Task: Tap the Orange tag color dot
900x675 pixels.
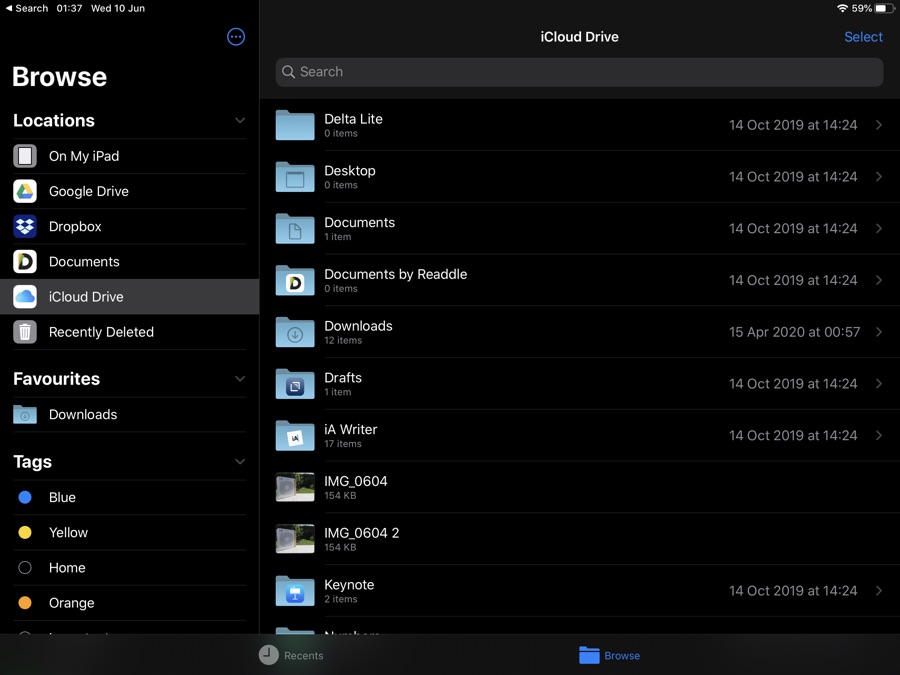Action: (x=25, y=603)
